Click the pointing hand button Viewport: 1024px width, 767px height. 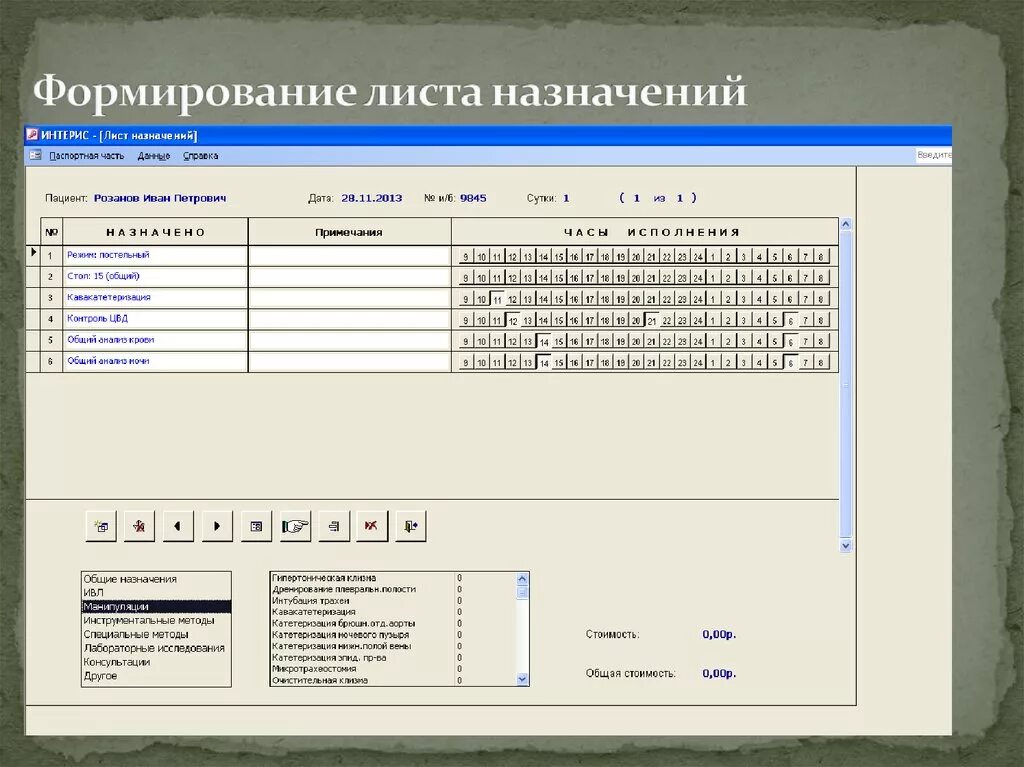295,526
